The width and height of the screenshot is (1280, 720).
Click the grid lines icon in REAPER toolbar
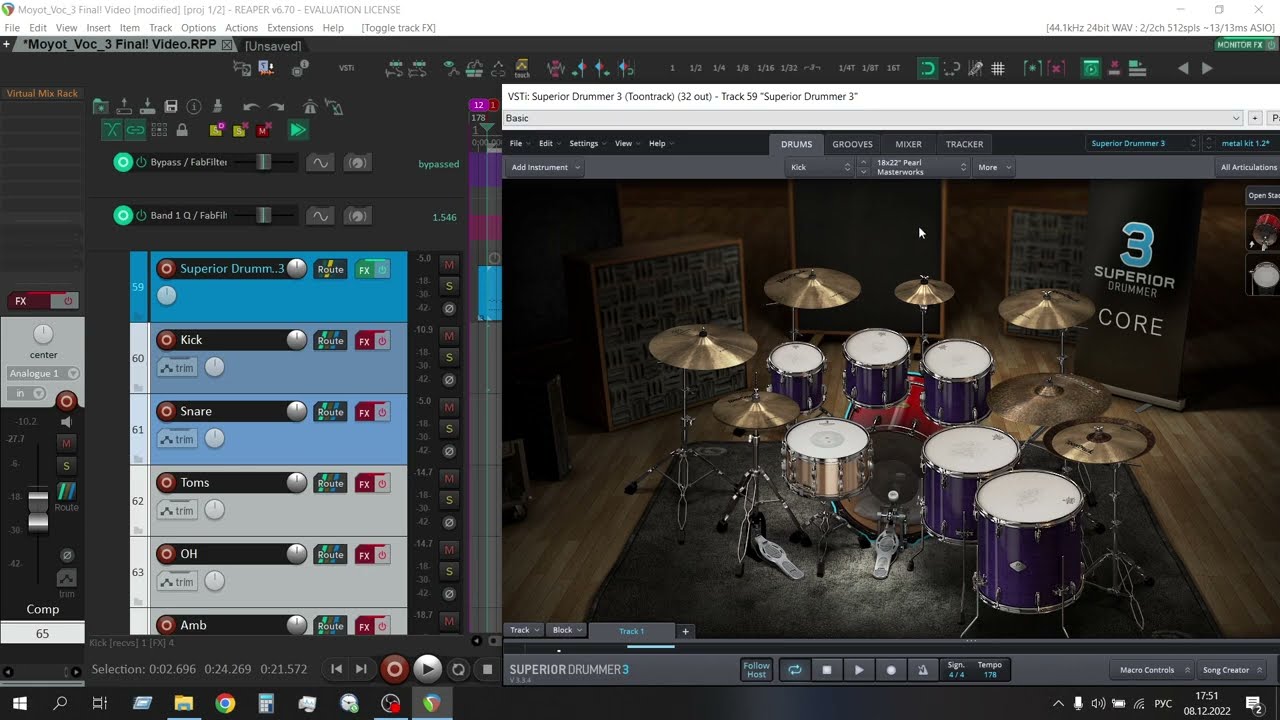point(998,68)
